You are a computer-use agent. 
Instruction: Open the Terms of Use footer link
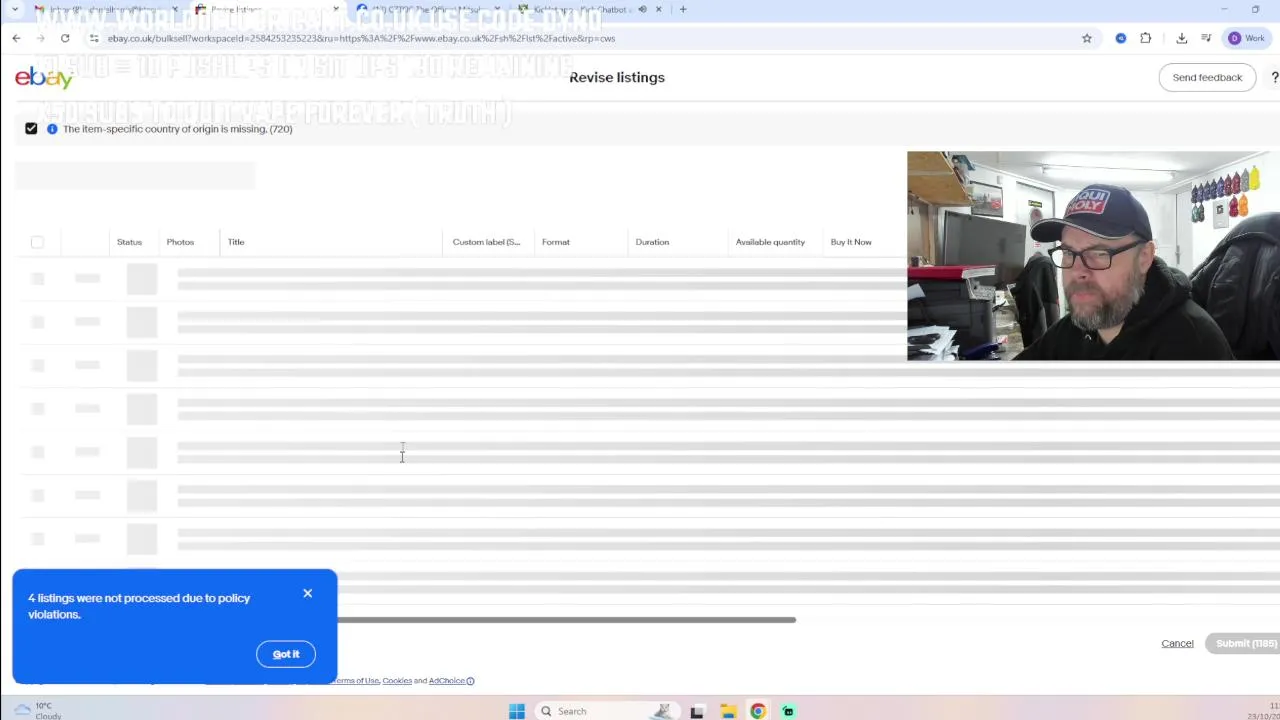[354, 681]
